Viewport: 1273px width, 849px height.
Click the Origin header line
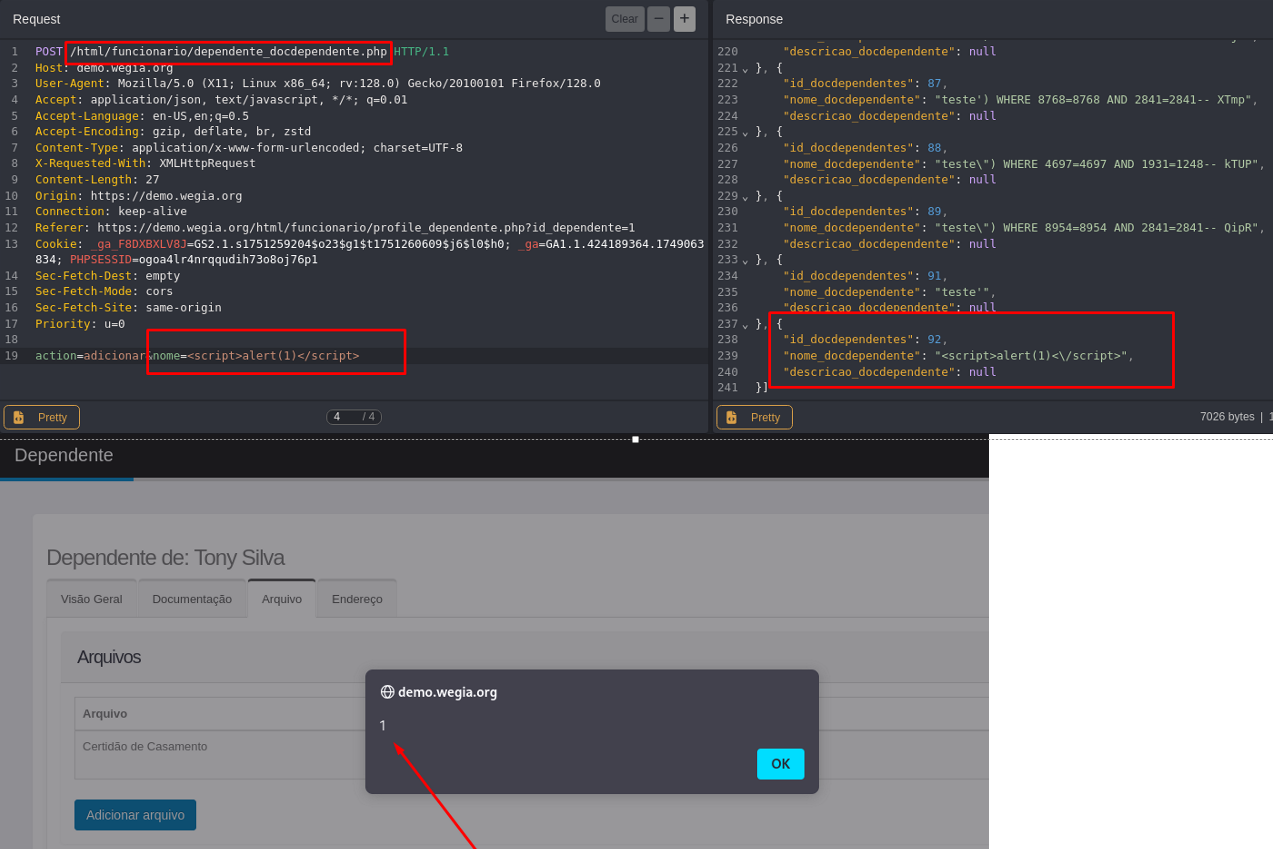click(x=138, y=195)
